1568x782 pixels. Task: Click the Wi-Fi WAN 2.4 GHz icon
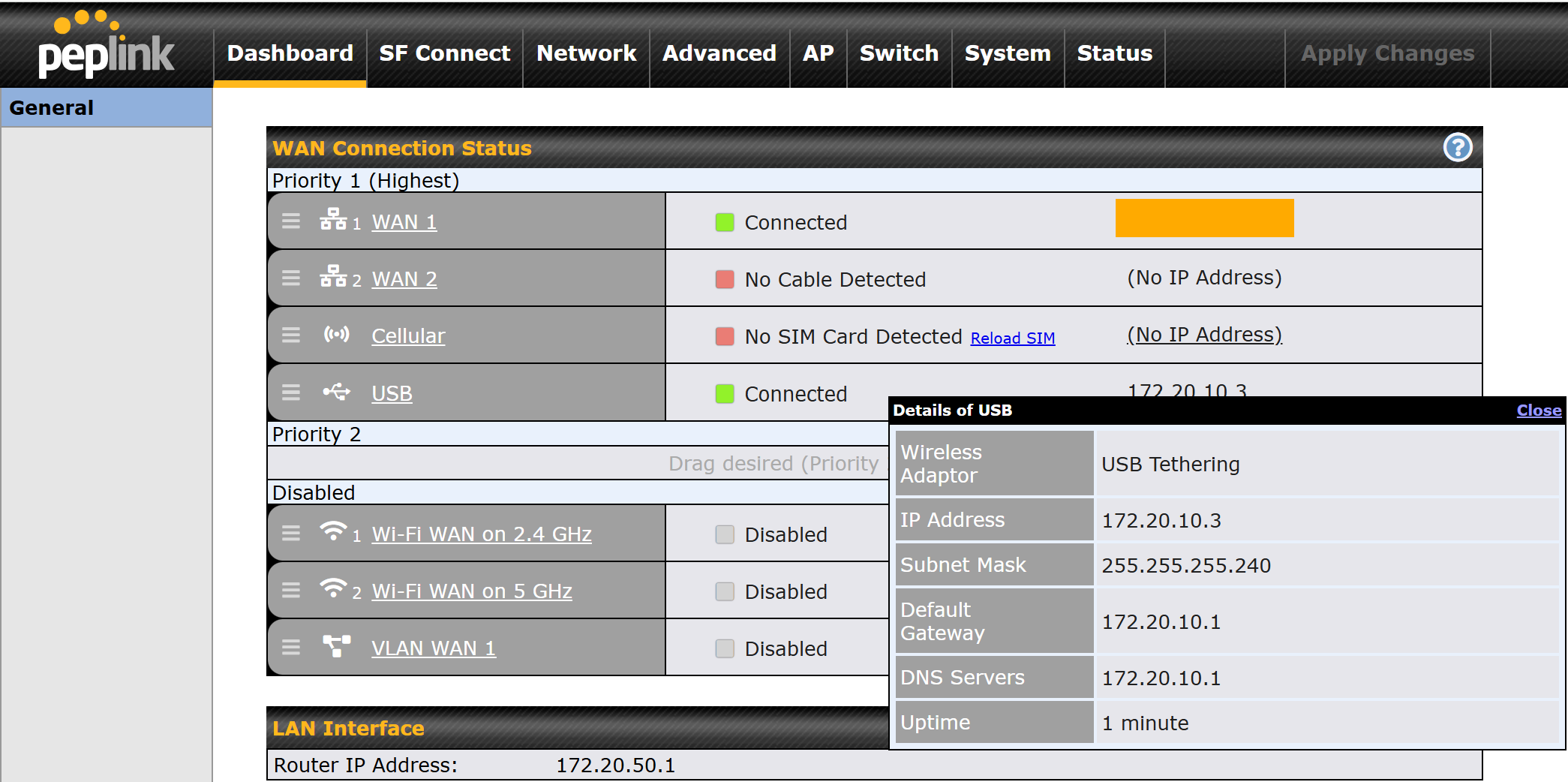[x=333, y=531]
